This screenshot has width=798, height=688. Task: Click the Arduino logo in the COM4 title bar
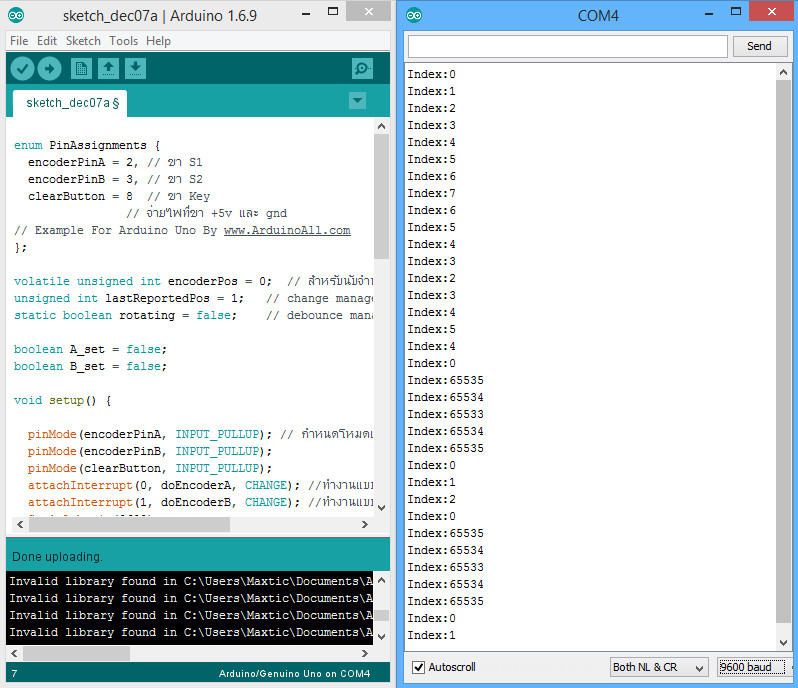414,15
